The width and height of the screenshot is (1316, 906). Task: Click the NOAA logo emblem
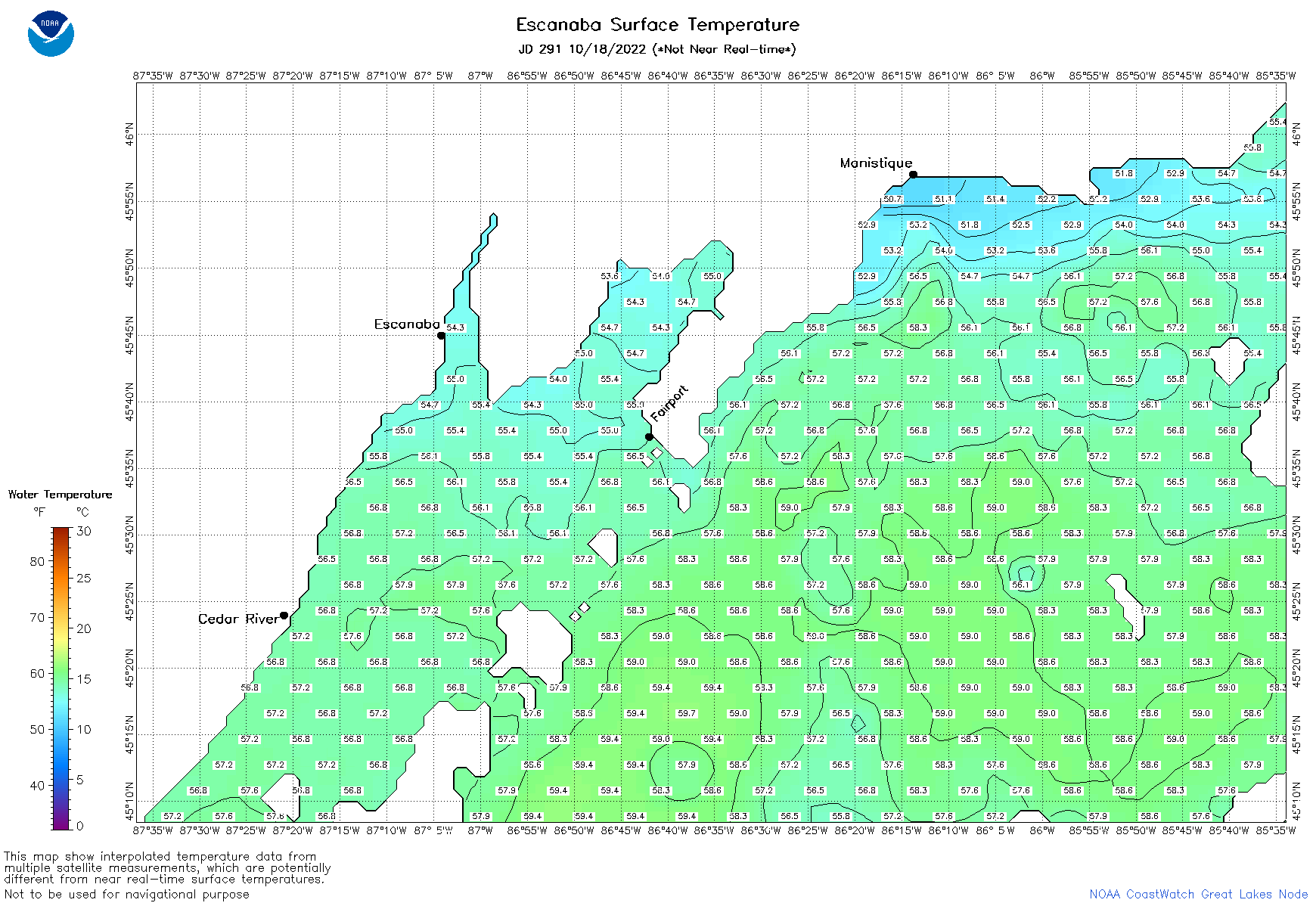coord(51,33)
